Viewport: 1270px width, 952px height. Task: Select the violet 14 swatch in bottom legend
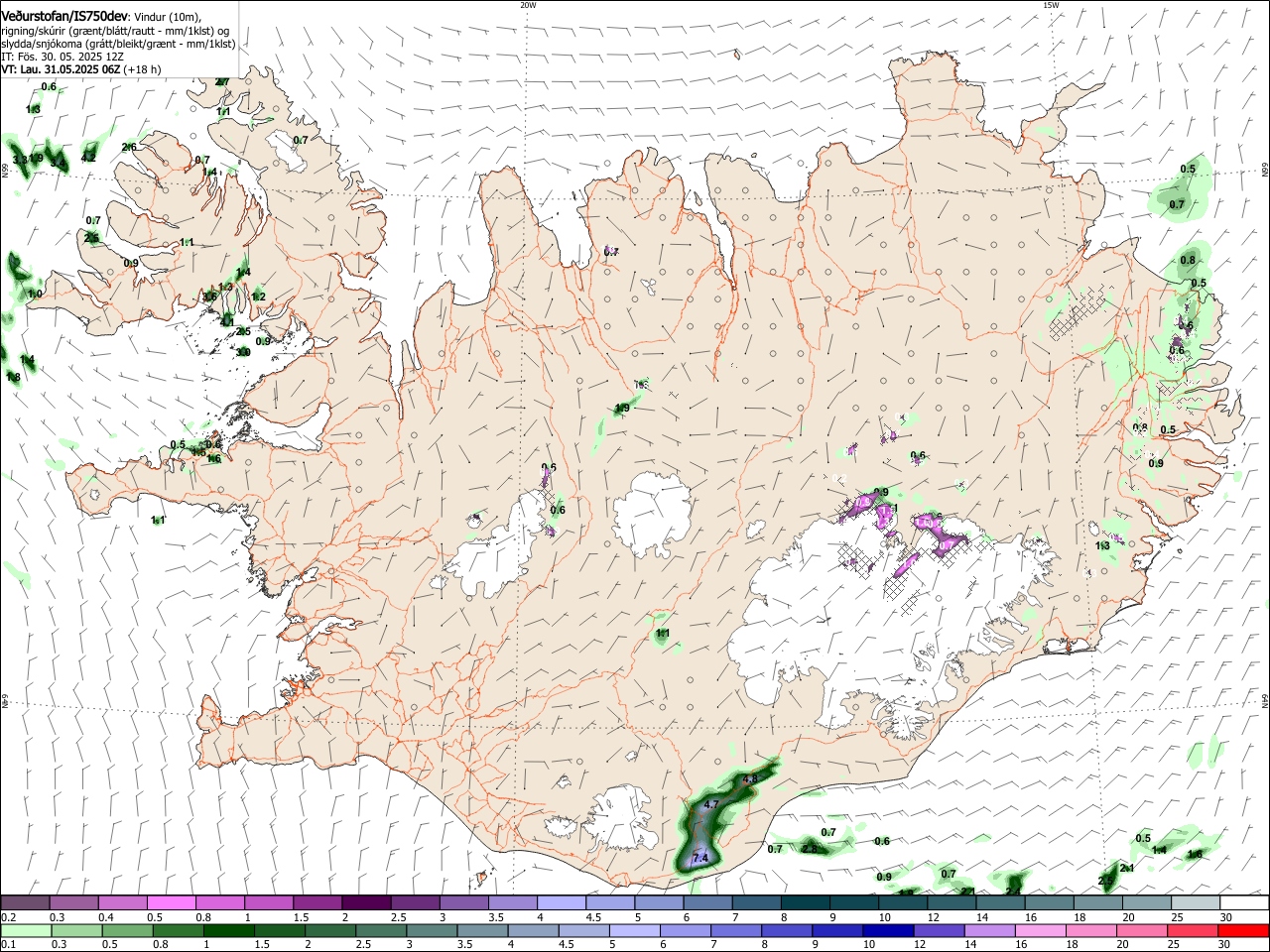click(x=988, y=930)
